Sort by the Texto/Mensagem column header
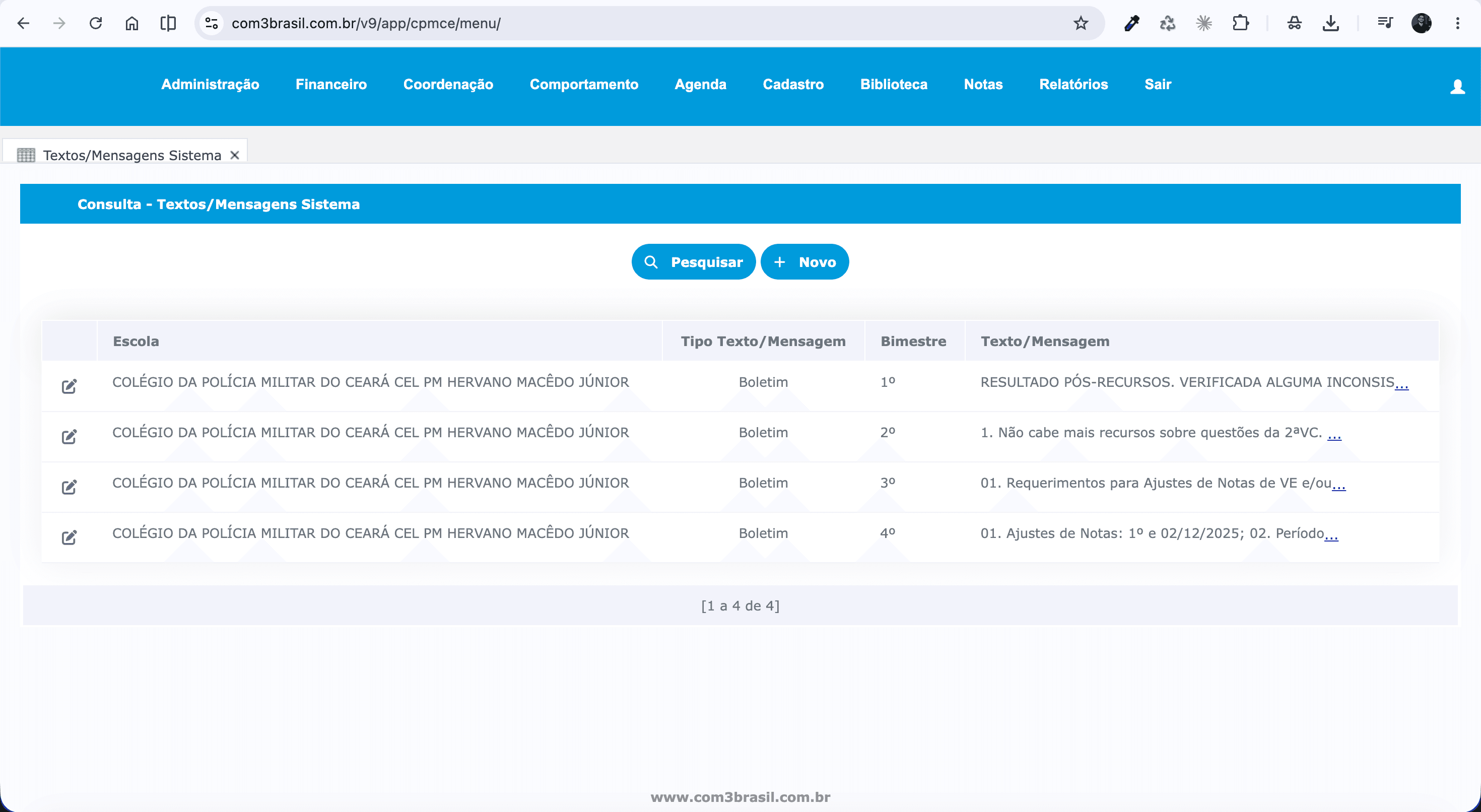This screenshot has height=812, width=1481. (1045, 341)
